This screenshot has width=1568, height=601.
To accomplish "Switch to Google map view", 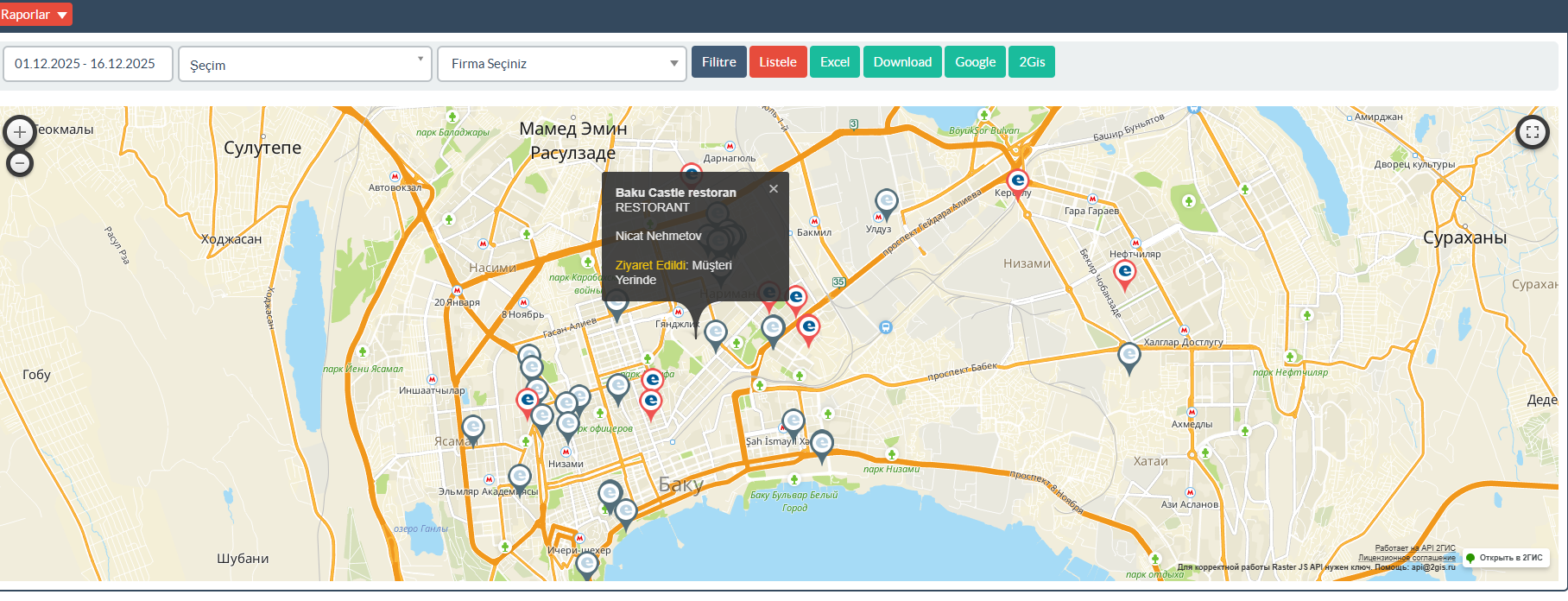I will 975,62.
